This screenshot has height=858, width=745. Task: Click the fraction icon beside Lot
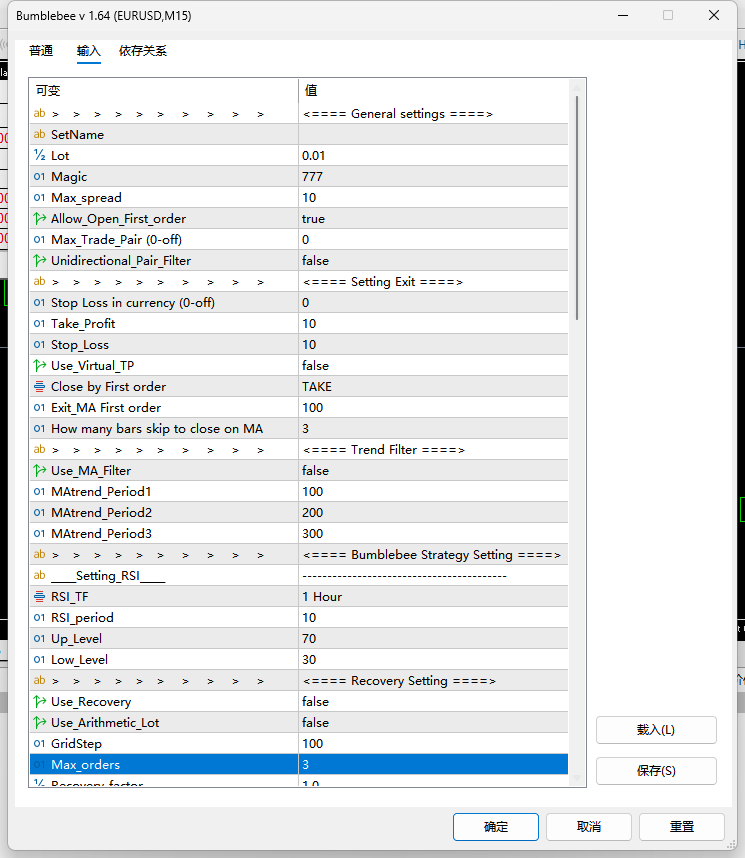(39, 155)
